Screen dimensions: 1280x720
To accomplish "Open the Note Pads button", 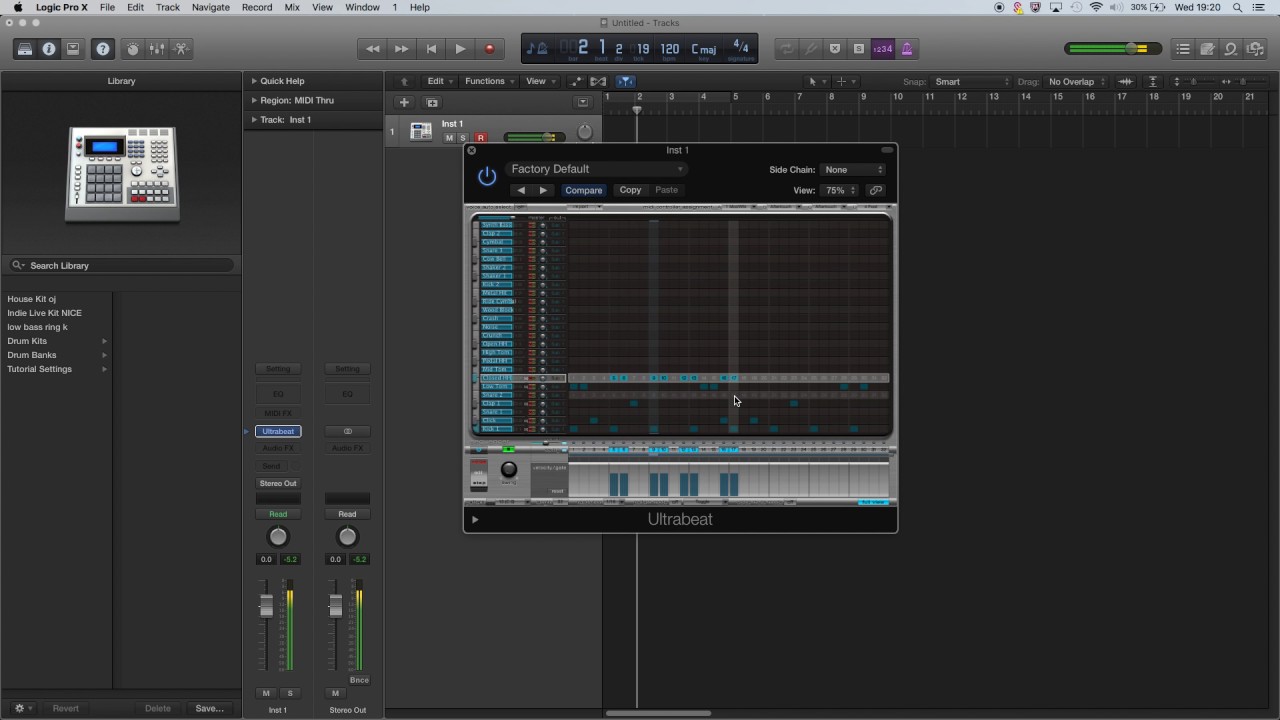I will tap(1207, 49).
